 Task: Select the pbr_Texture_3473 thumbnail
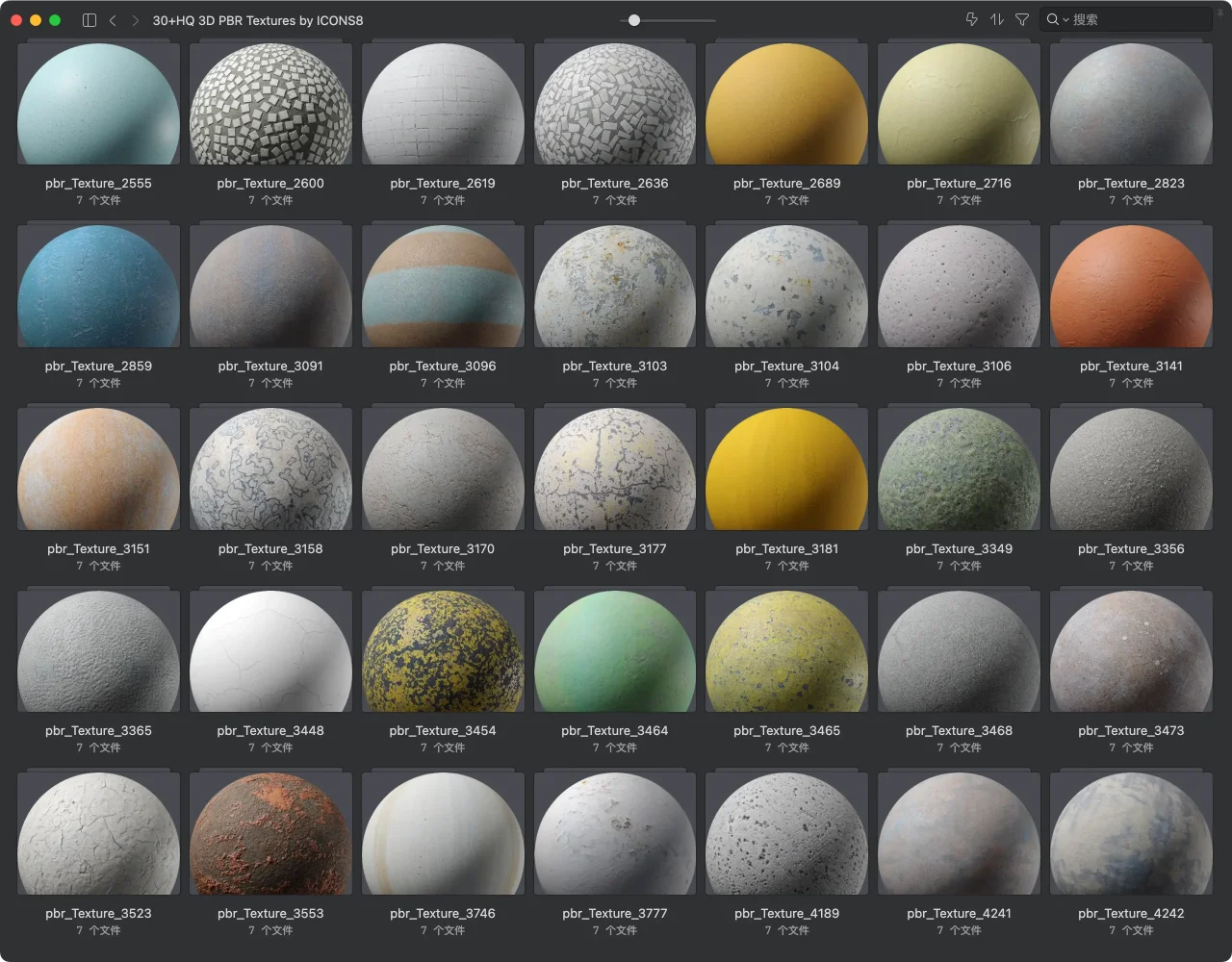click(1131, 651)
